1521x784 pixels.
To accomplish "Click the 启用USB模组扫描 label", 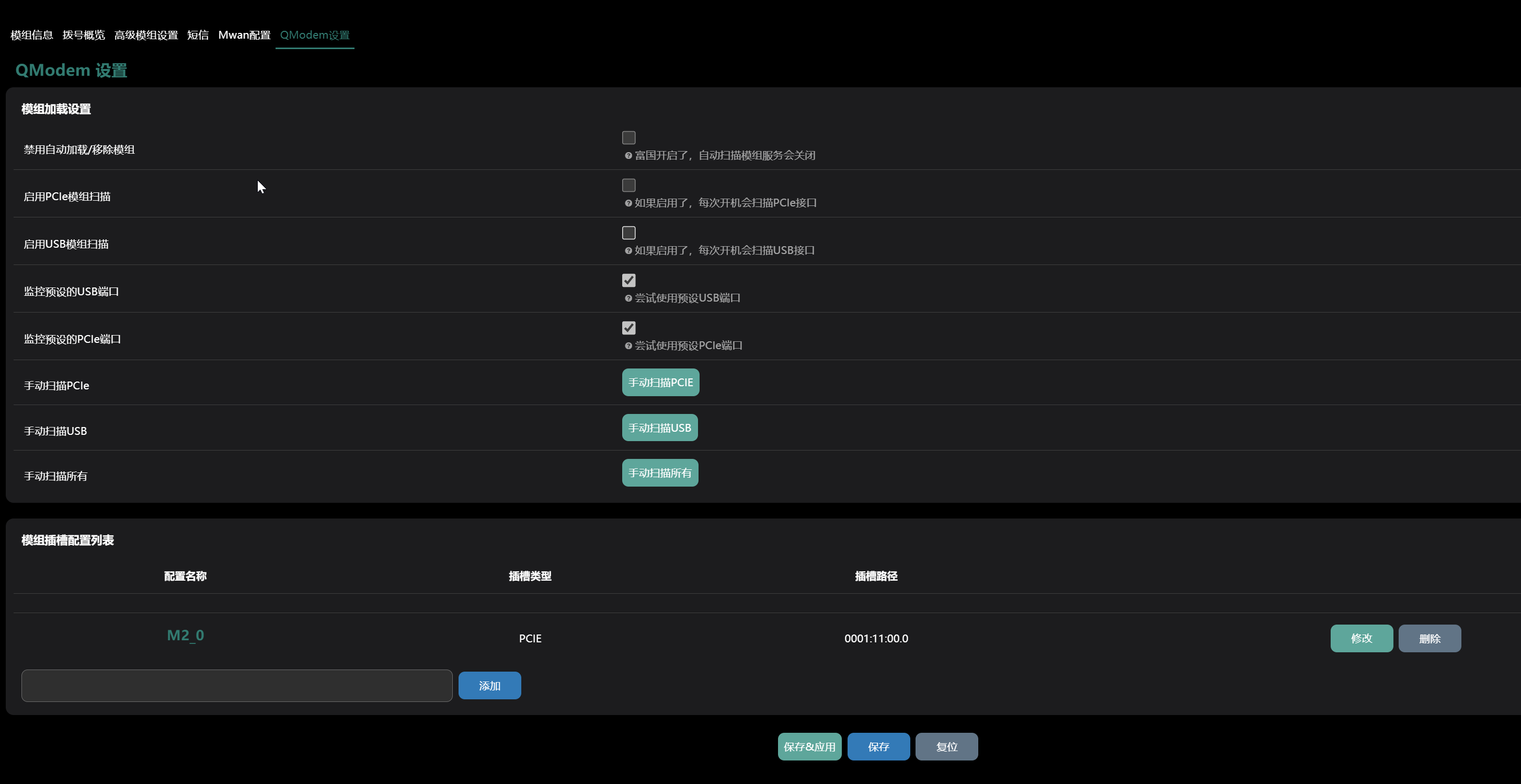I will pos(66,244).
